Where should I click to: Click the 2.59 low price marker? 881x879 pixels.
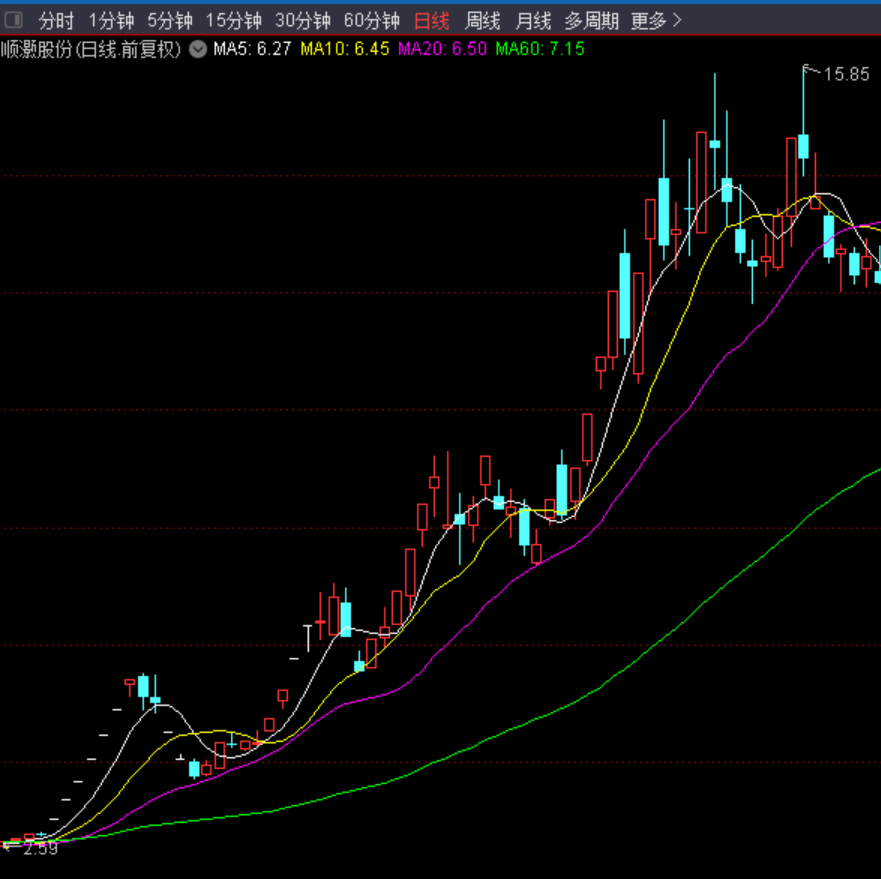(x=40, y=848)
